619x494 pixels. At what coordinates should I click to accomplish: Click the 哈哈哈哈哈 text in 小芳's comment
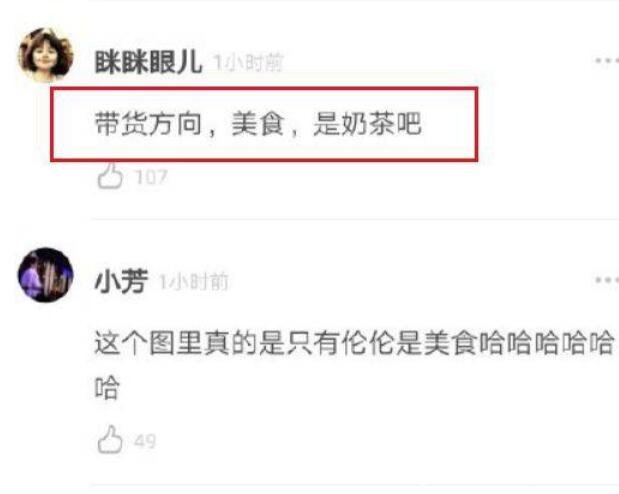click(x=547, y=343)
